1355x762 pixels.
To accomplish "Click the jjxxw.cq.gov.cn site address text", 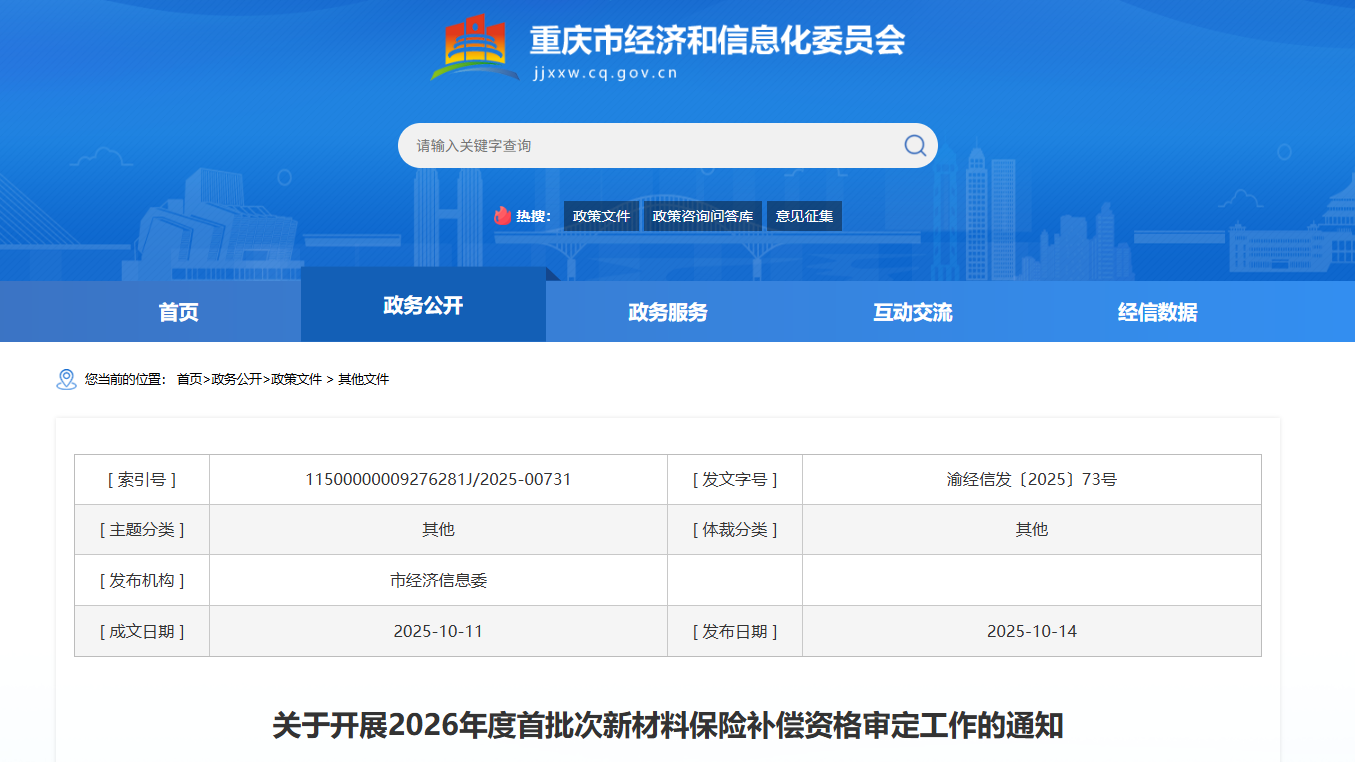I will 605,72.
